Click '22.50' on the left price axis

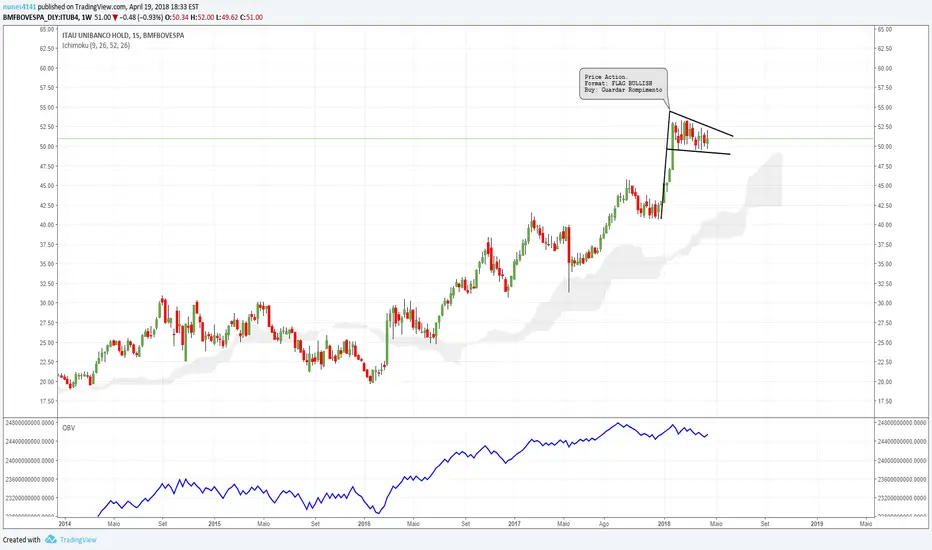pos(47,362)
